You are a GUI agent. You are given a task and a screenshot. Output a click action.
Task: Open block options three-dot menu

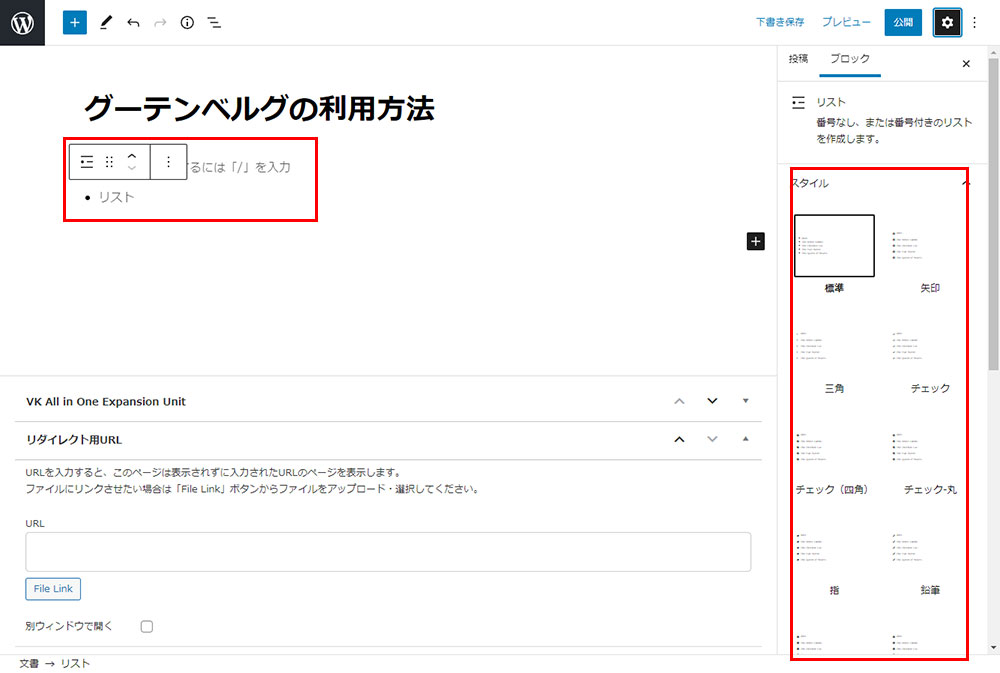tap(168, 161)
